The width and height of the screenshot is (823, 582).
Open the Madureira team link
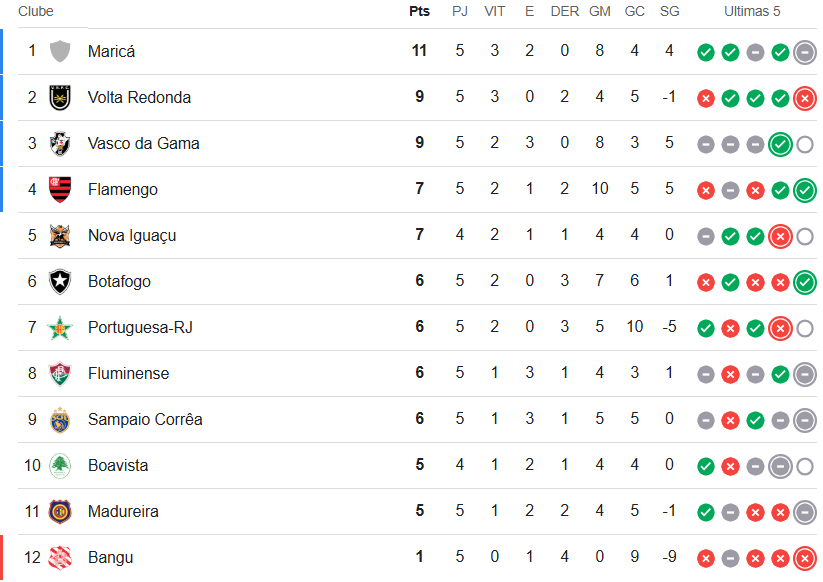coord(123,511)
